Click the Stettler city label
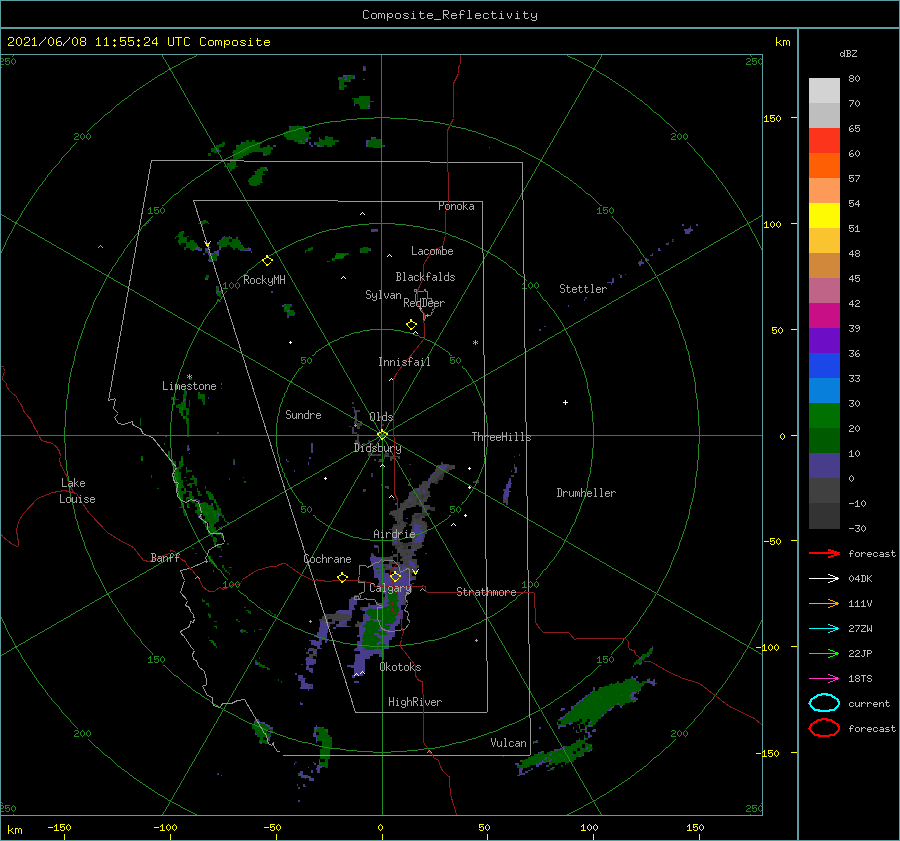This screenshot has width=900, height=841. pos(583,289)
